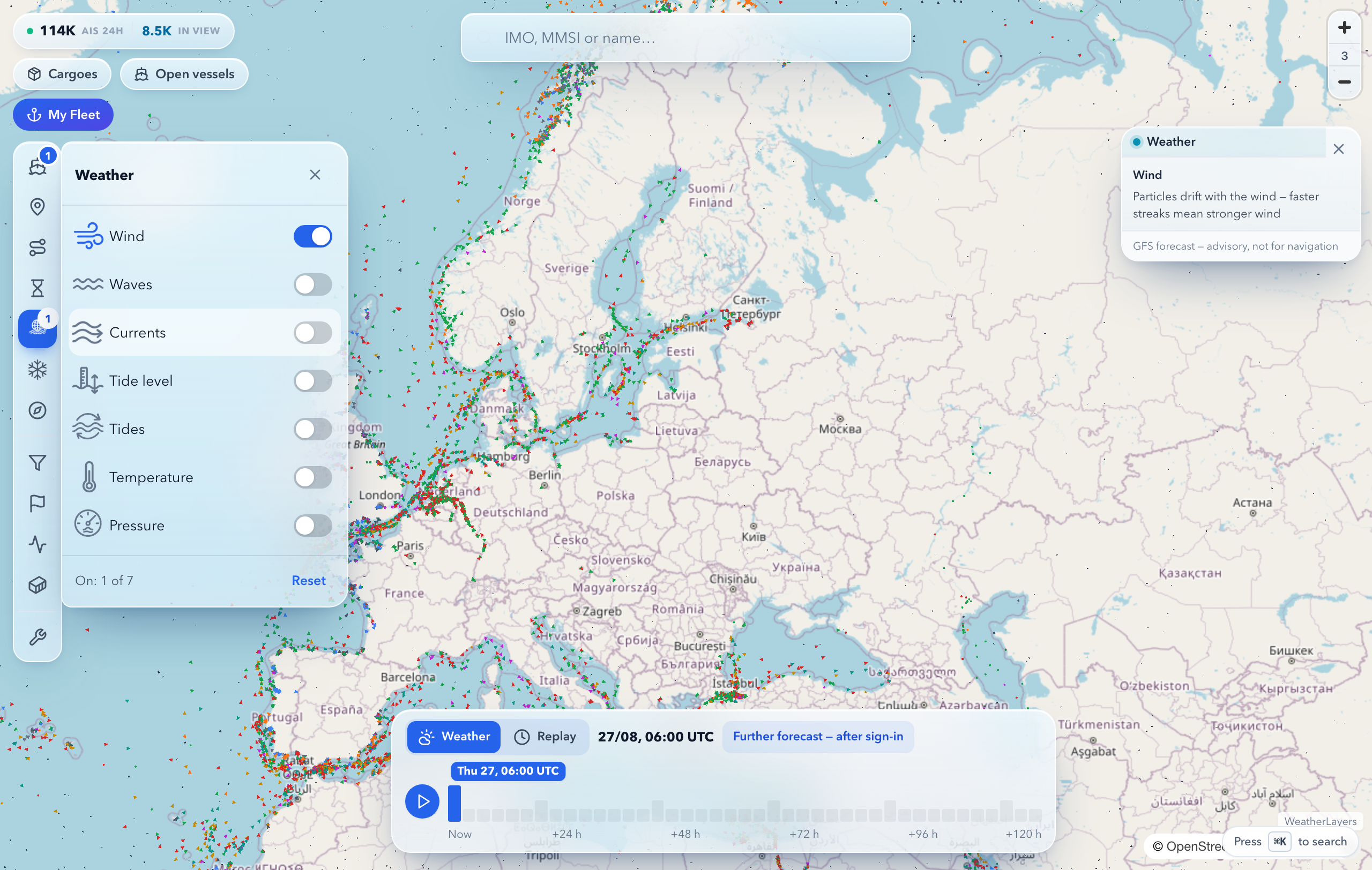Click the blue timeline position handle

(x=454, y=804)
